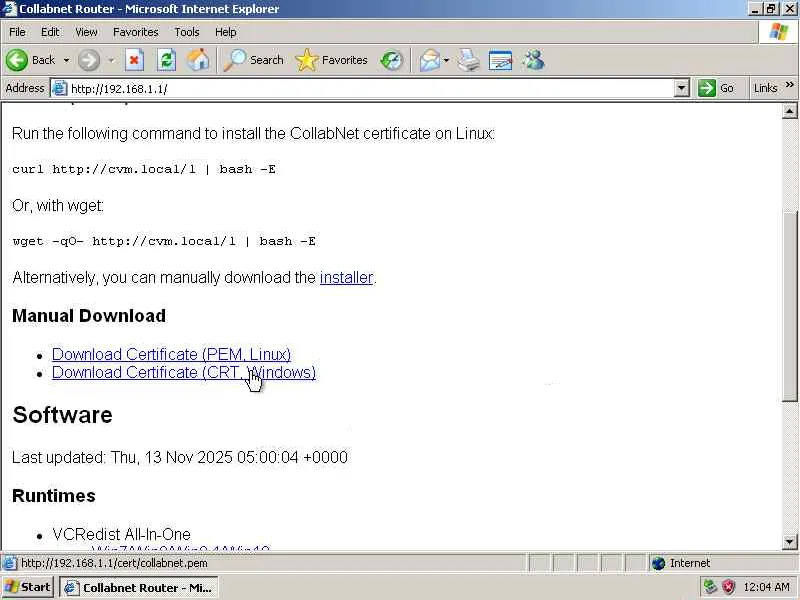Open the red security shield tray icon

pos(729,586)
